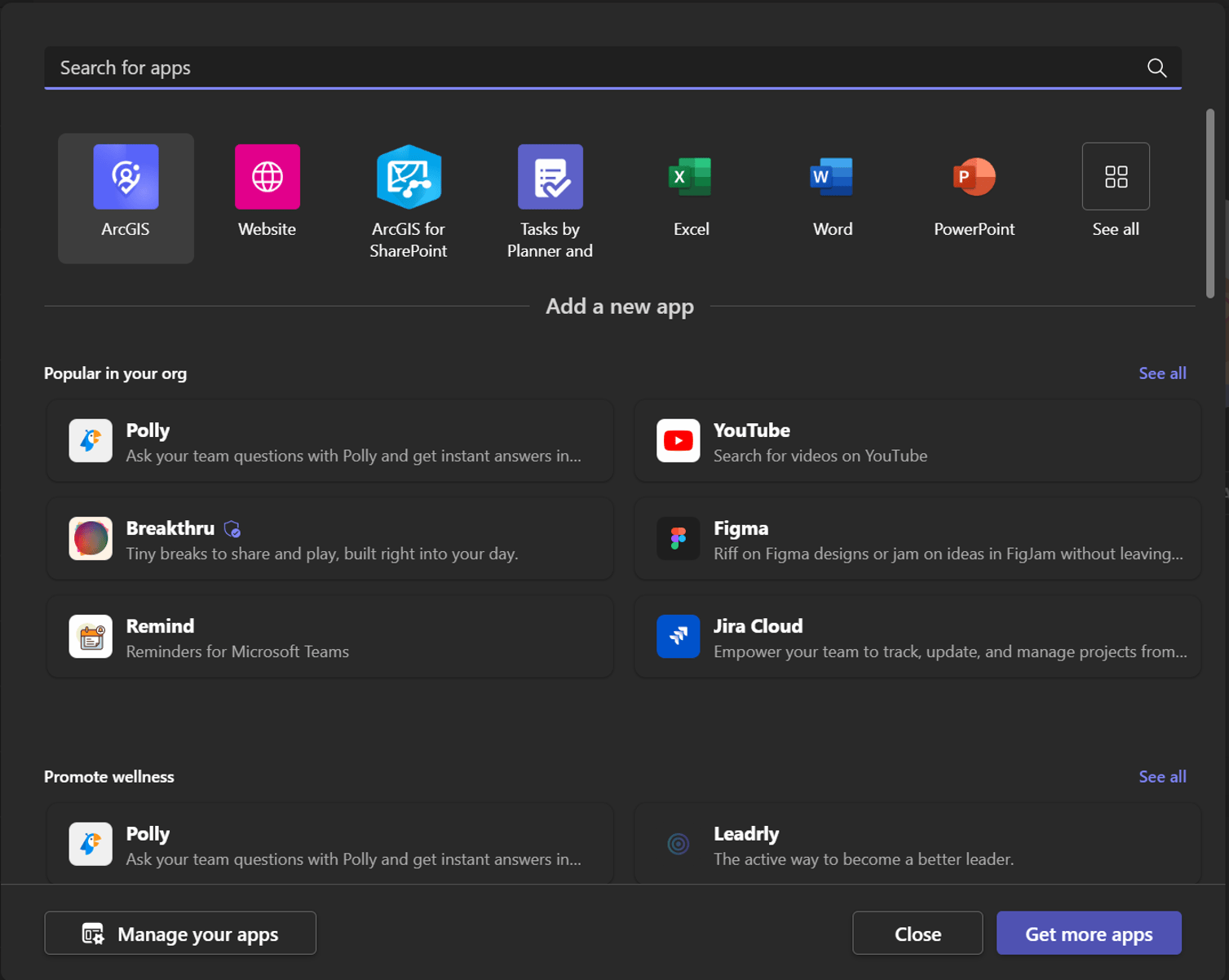This screenshot has width=1229, height=980.
Task: Click Polly icon under Promote wellness
Action: (91, 845)
